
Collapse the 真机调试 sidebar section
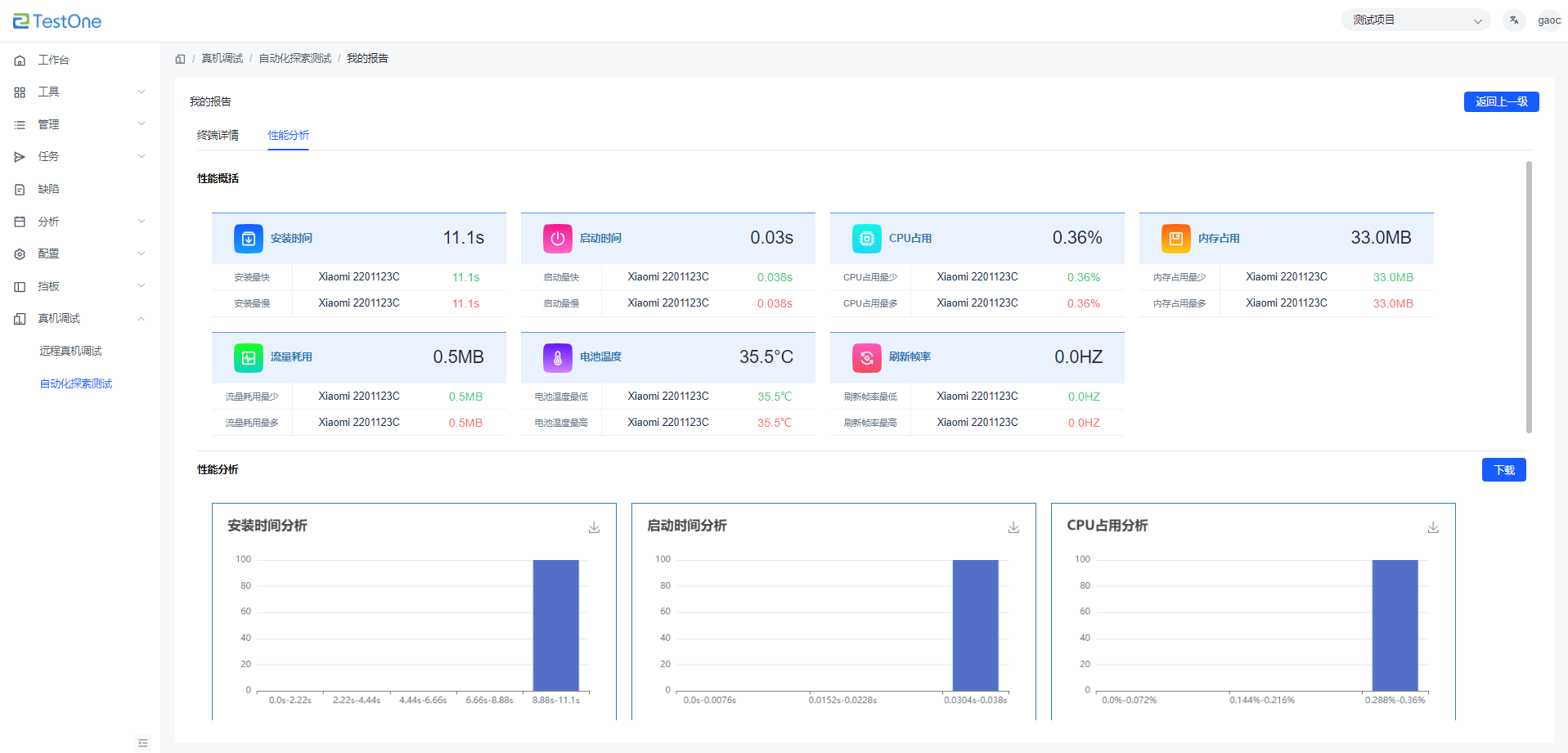(x=80, y=319)
